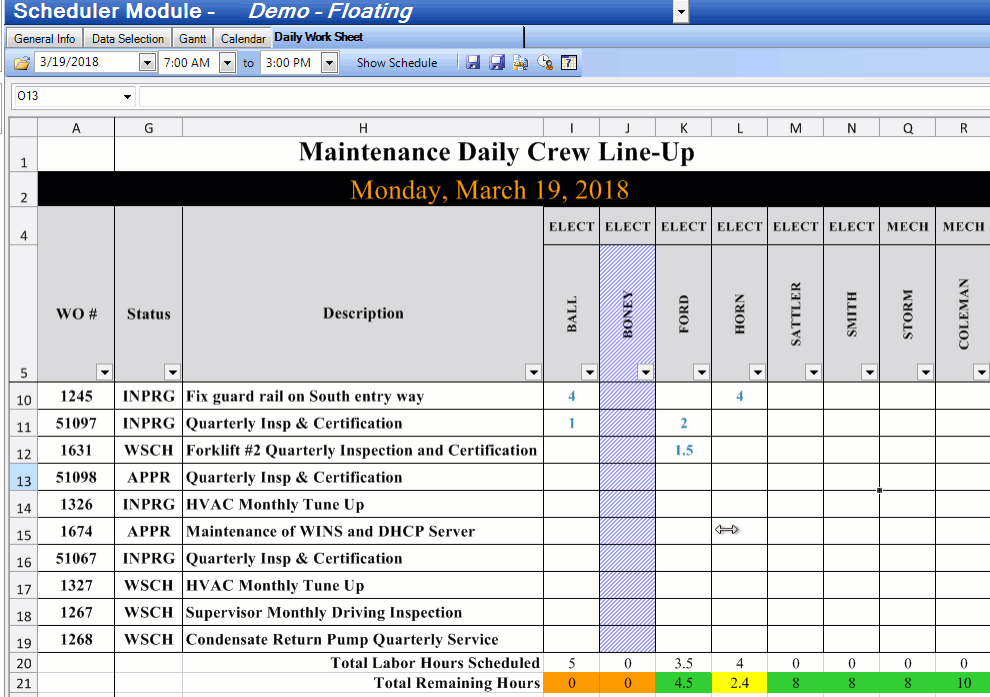Click the yellow 2.4 remaining hours cell
The width and height of the screenshot is (990, 697).
point(739,682)
